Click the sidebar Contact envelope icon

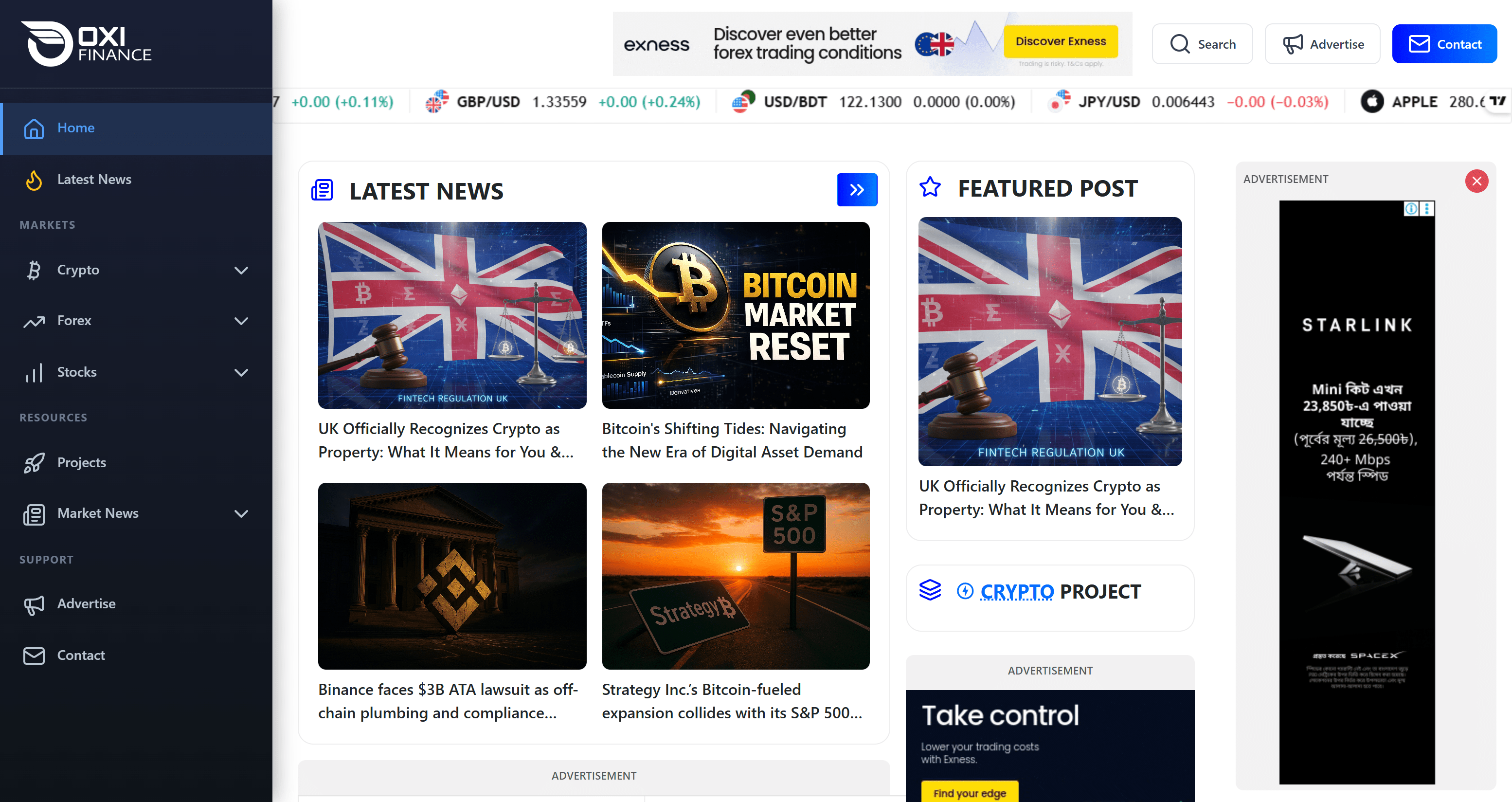coord(34,656)
